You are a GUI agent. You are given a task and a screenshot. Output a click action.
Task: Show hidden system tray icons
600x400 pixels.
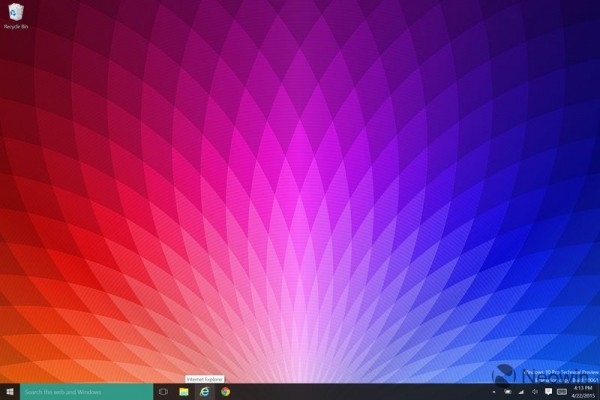(x=494, y=392)
